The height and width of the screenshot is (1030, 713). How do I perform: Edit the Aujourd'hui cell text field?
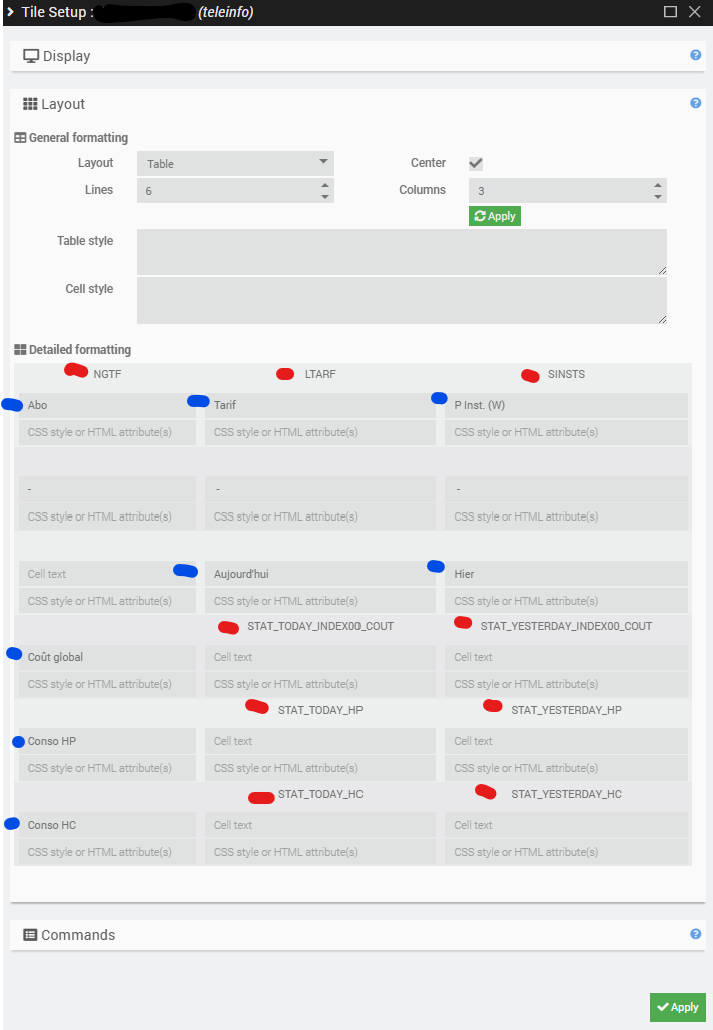(x=320, y=574)
